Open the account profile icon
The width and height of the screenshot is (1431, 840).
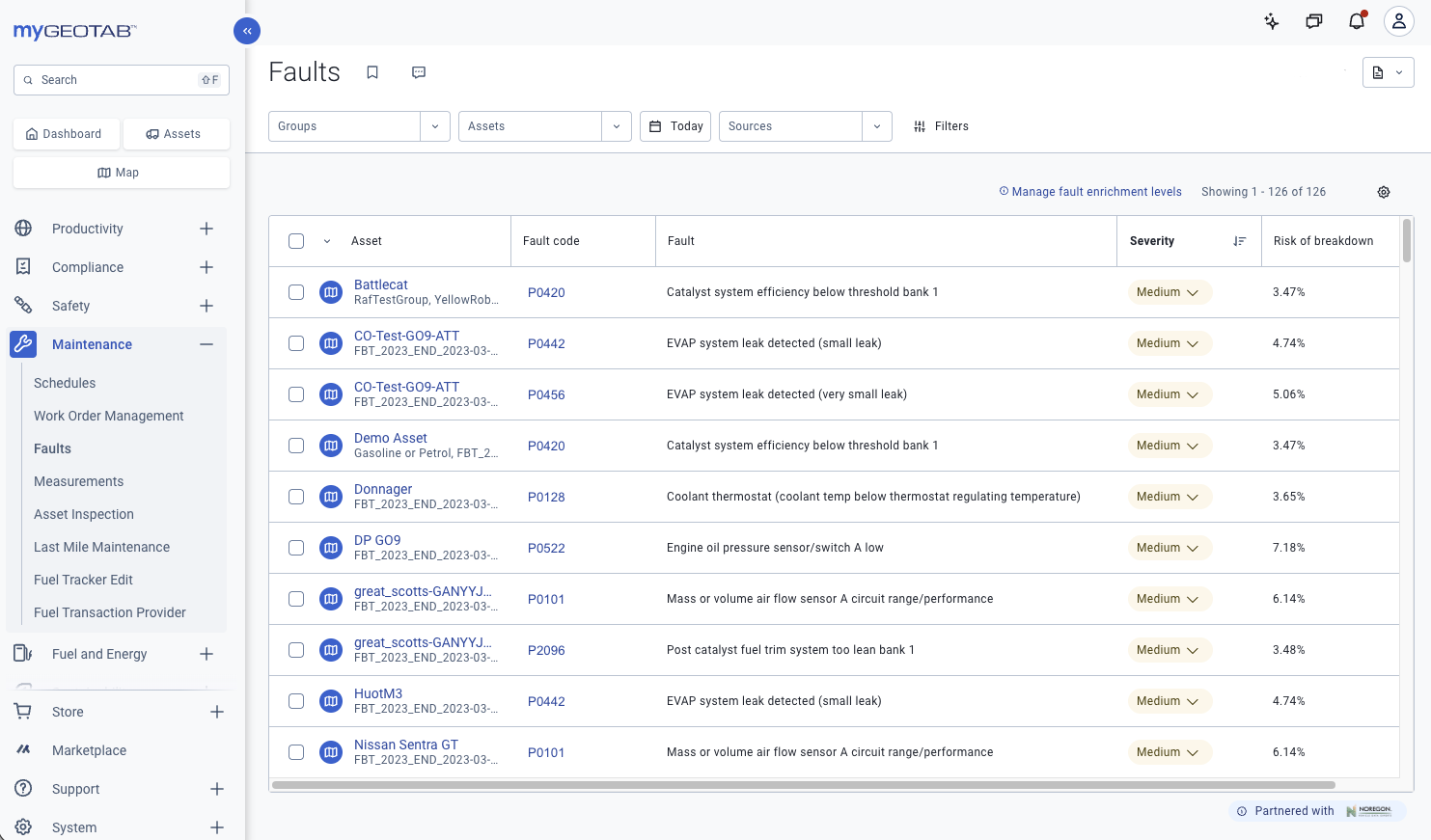(x=1398, y=20)
